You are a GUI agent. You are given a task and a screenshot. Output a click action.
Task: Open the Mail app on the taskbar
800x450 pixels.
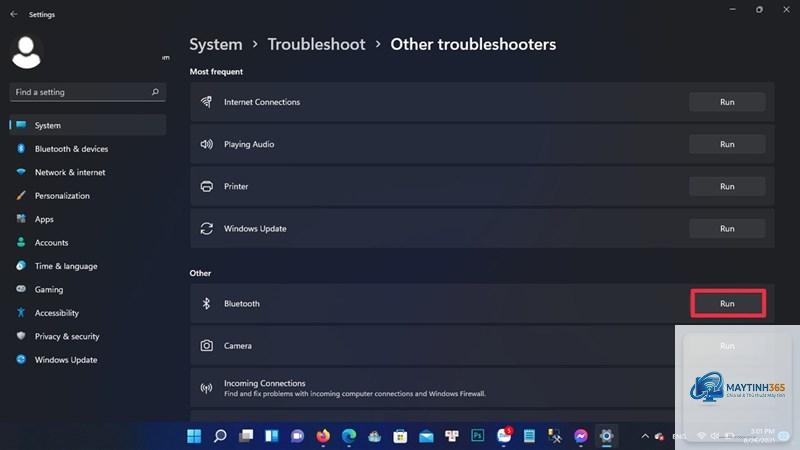pos(426,436)
